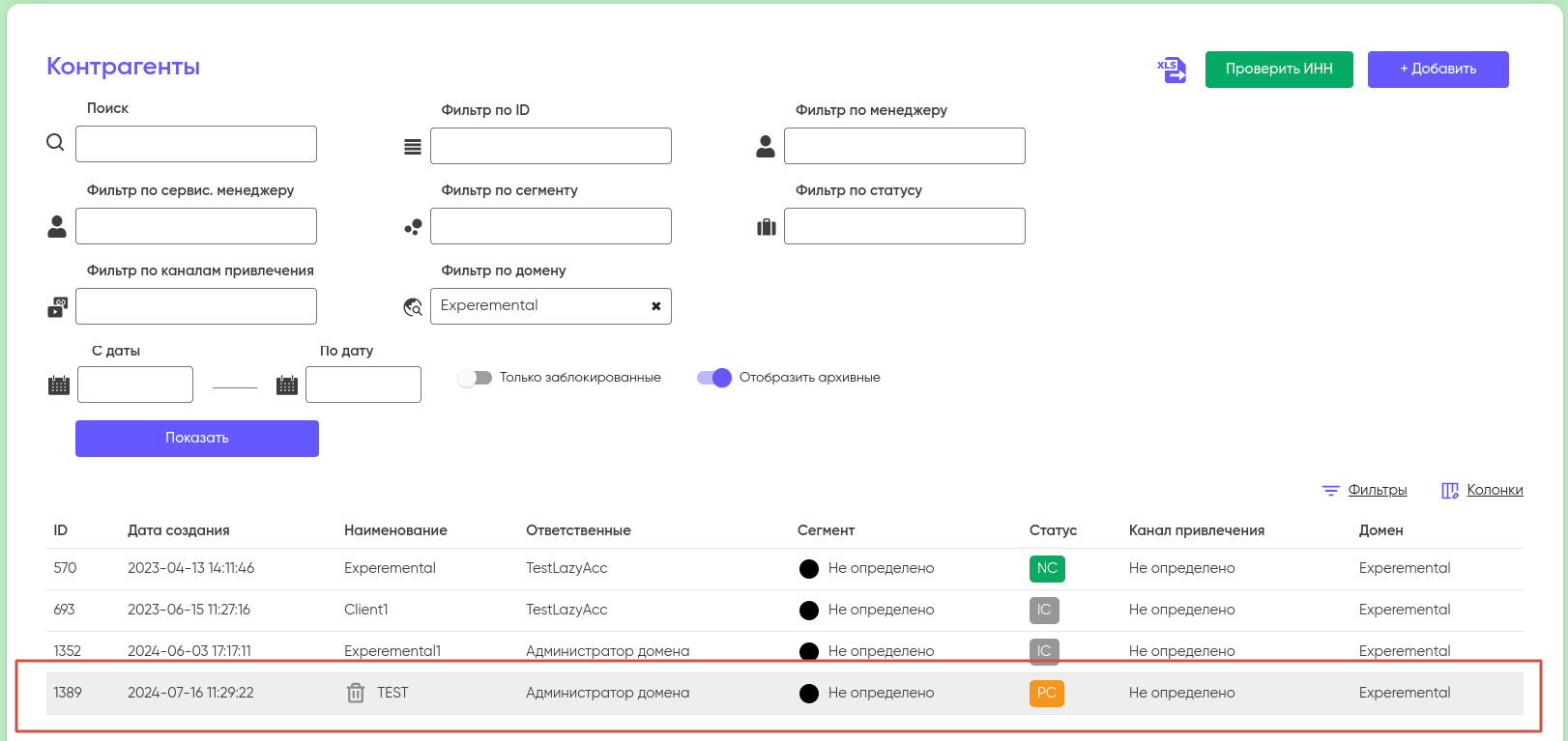The width and height of the screenshot is (1568, 741).
Task: Click the orange PC status badge
Action: [x=1046, y=693]
